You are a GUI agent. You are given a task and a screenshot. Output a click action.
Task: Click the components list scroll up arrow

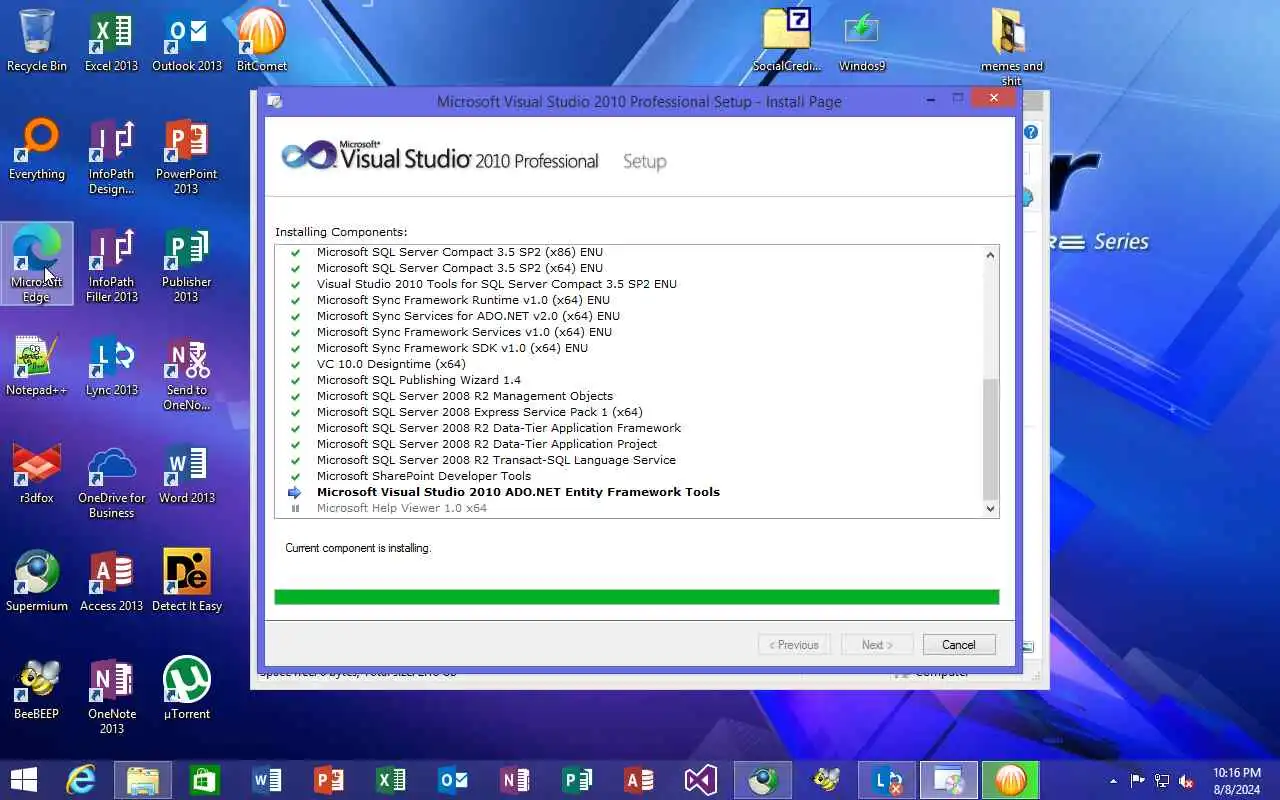click(x=990, y=255)
